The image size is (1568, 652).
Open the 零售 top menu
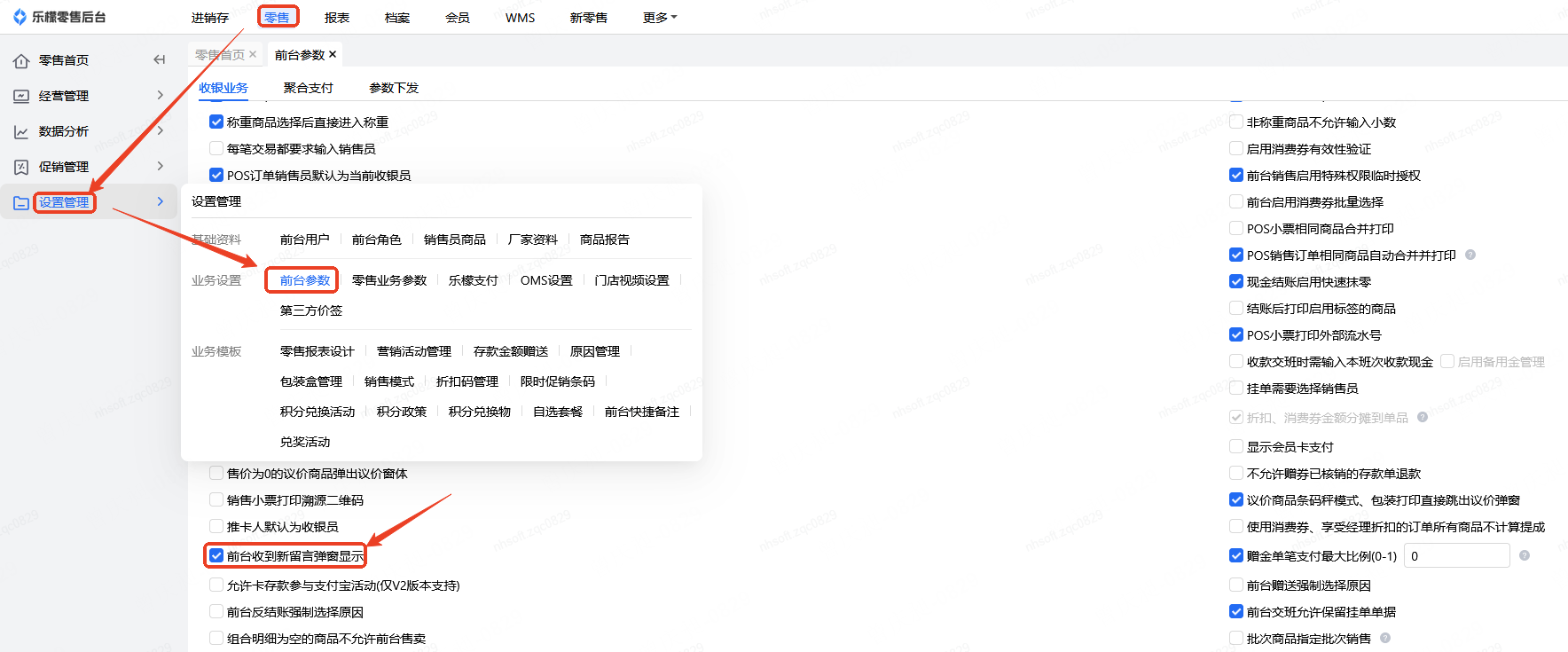(x=277, y=18)
